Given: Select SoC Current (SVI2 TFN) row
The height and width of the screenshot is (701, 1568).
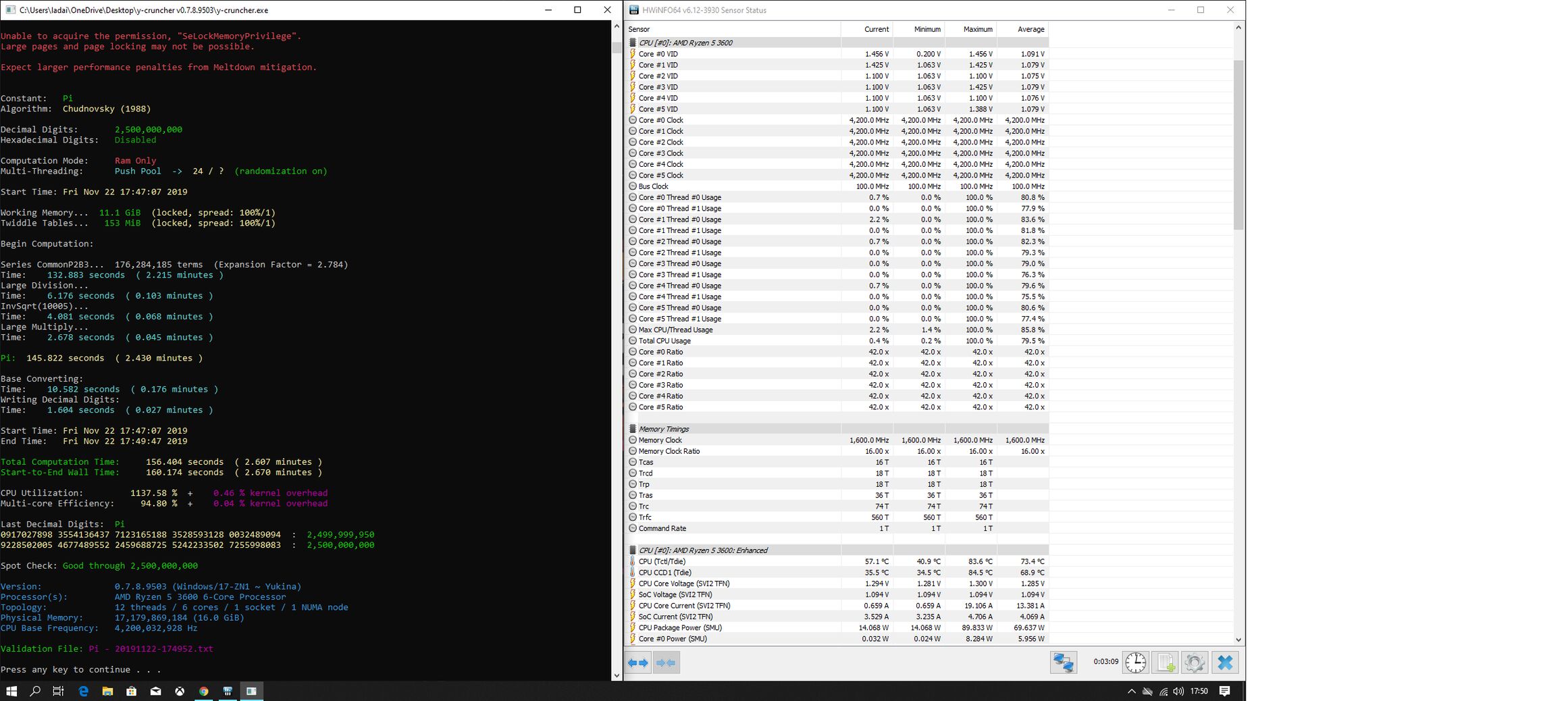Looking at the screenshot, I should (837, 617).
